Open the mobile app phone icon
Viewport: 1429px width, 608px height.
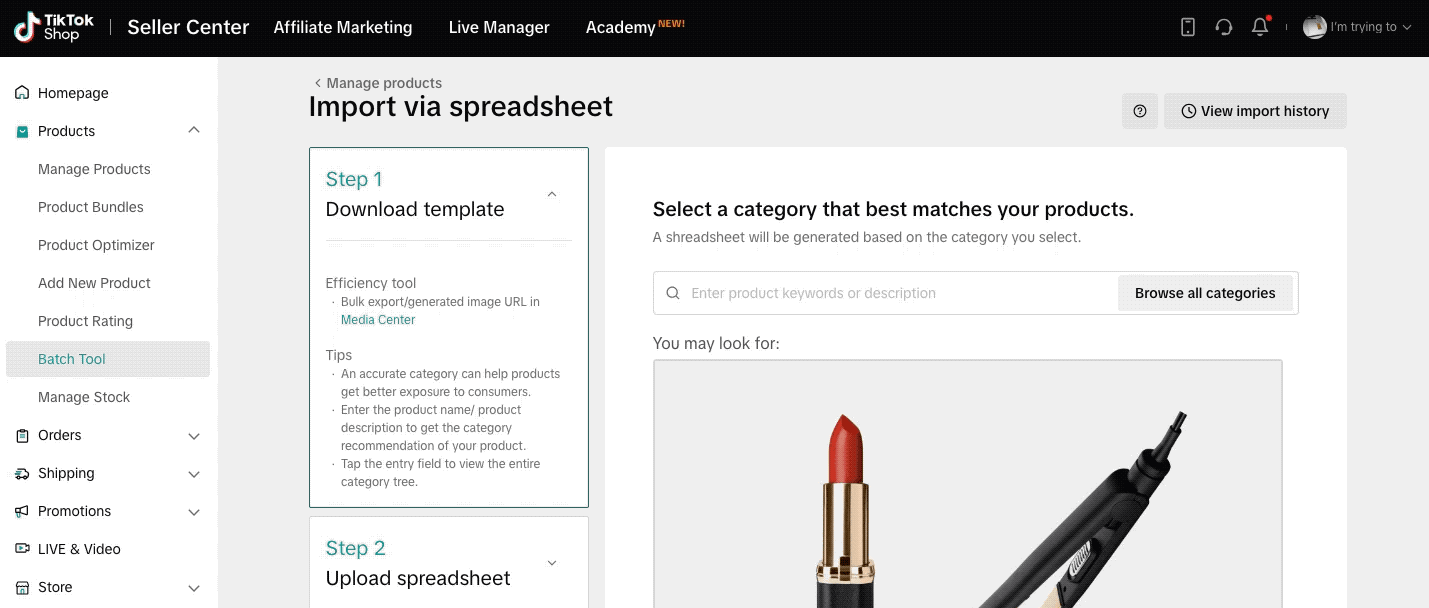tap(1188, 27)
